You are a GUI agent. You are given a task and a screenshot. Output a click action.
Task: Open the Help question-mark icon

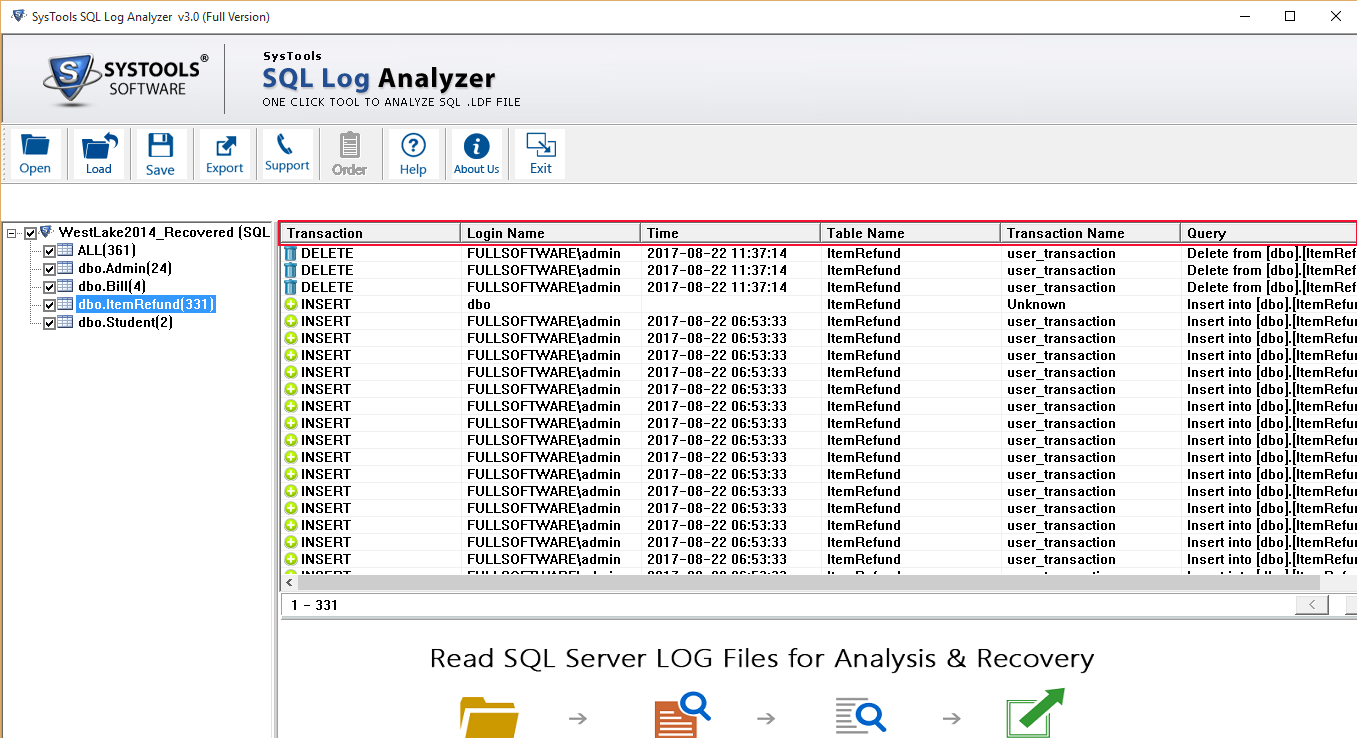pos(413,154)
